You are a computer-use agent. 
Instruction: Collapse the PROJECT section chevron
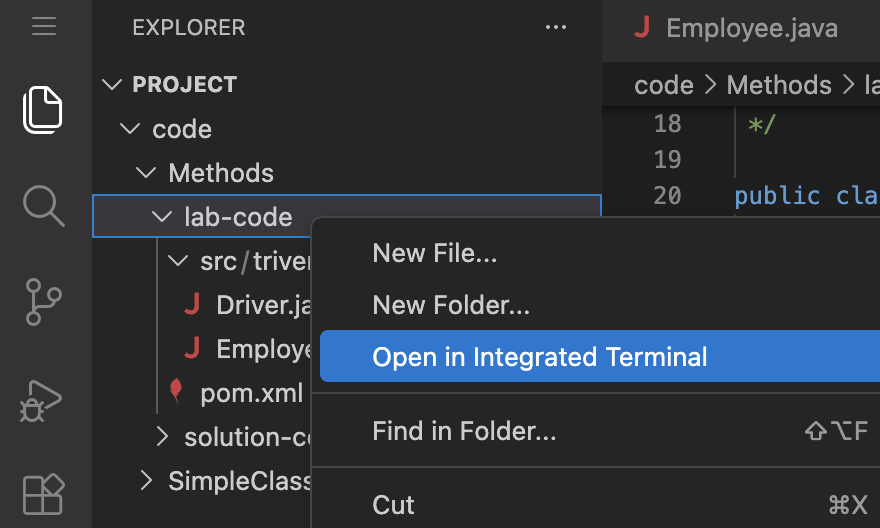tap(112, 85)
